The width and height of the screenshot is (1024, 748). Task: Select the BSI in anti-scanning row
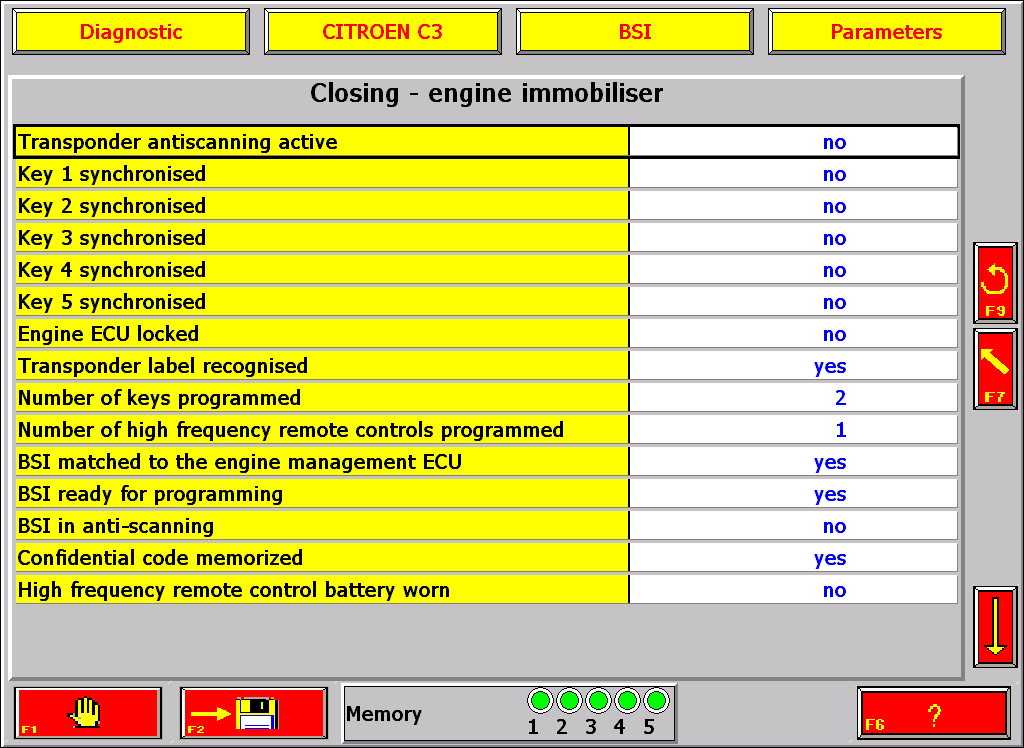click(487, 526)
